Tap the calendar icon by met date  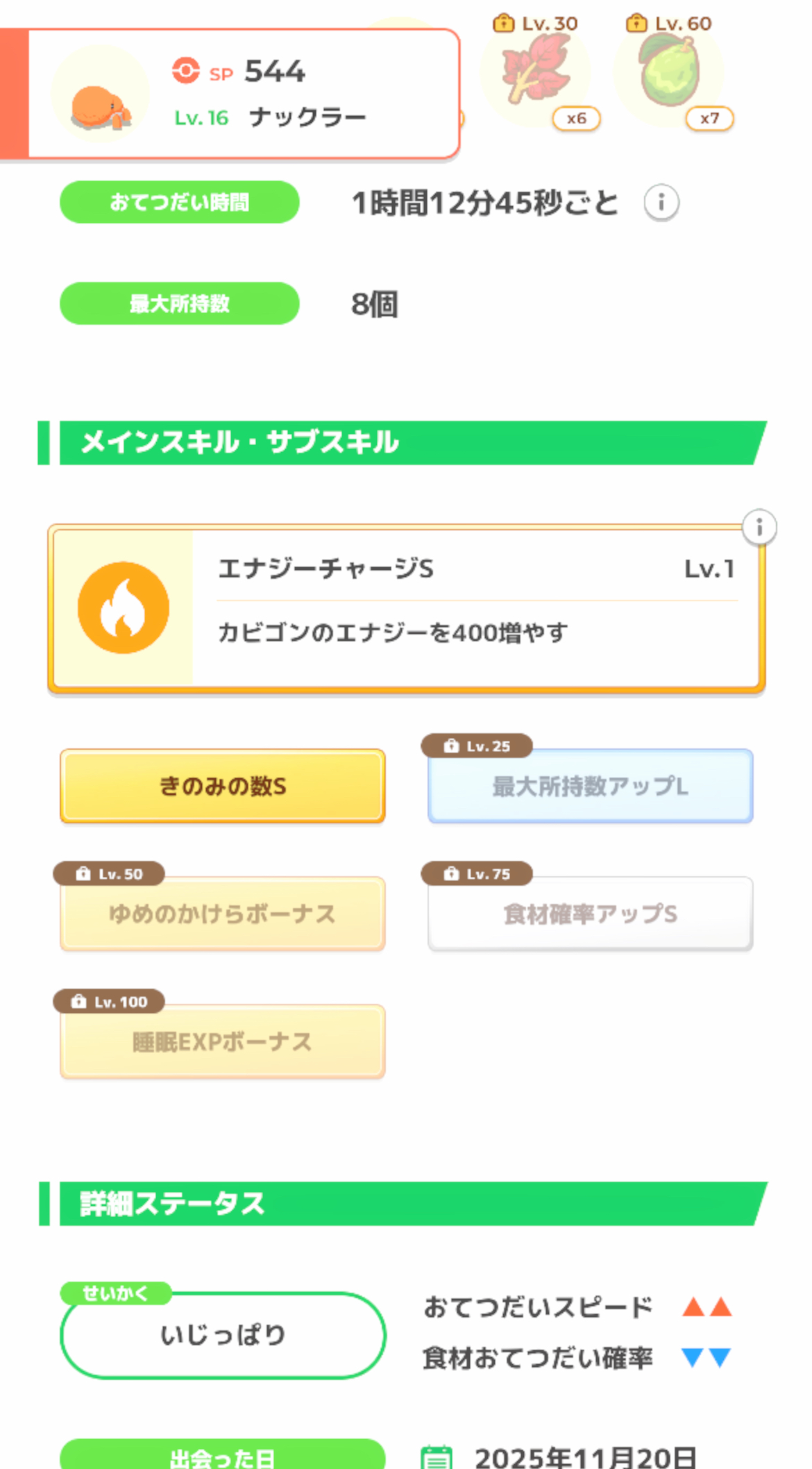tap(437, 1457)
